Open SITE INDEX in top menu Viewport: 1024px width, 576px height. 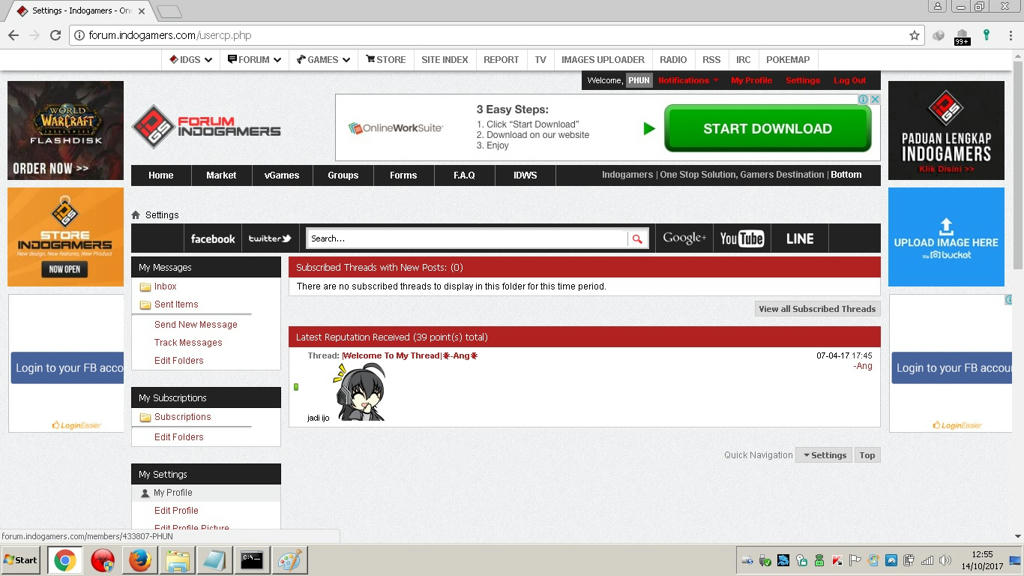tap(445, 59)
